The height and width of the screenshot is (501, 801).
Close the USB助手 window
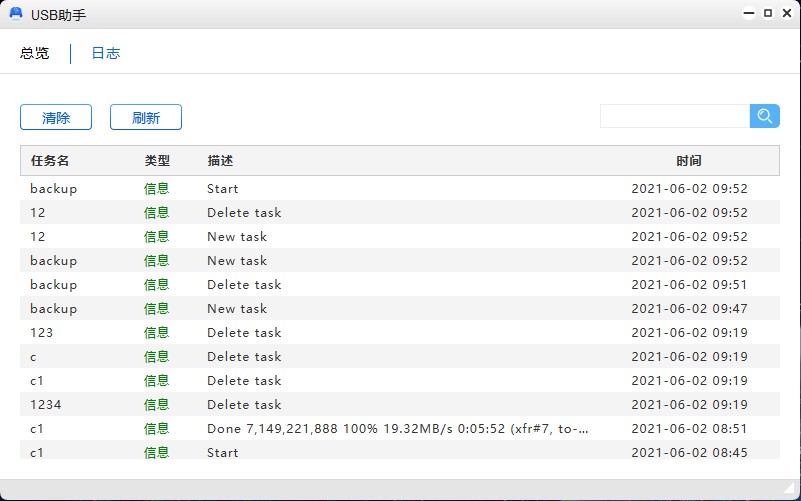pyautogui.click(x=786, y=14)
